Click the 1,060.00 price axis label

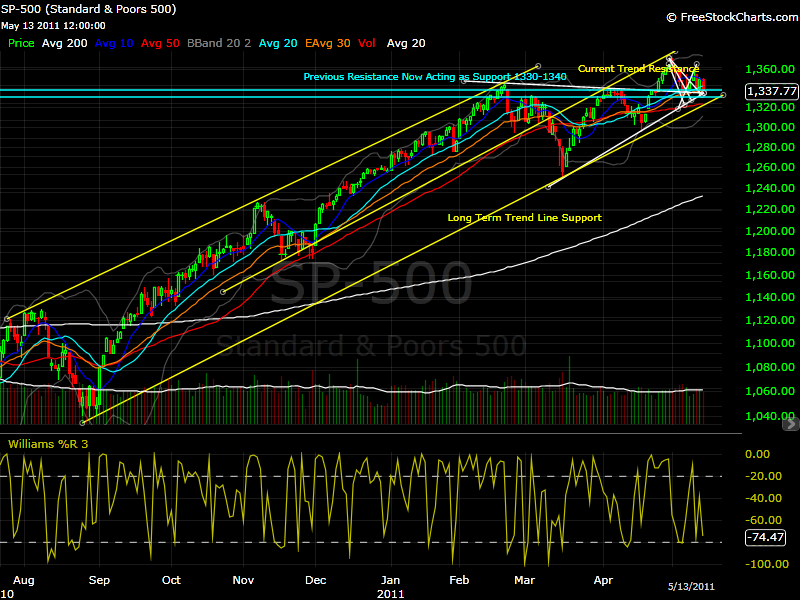(x=770, y=391)
